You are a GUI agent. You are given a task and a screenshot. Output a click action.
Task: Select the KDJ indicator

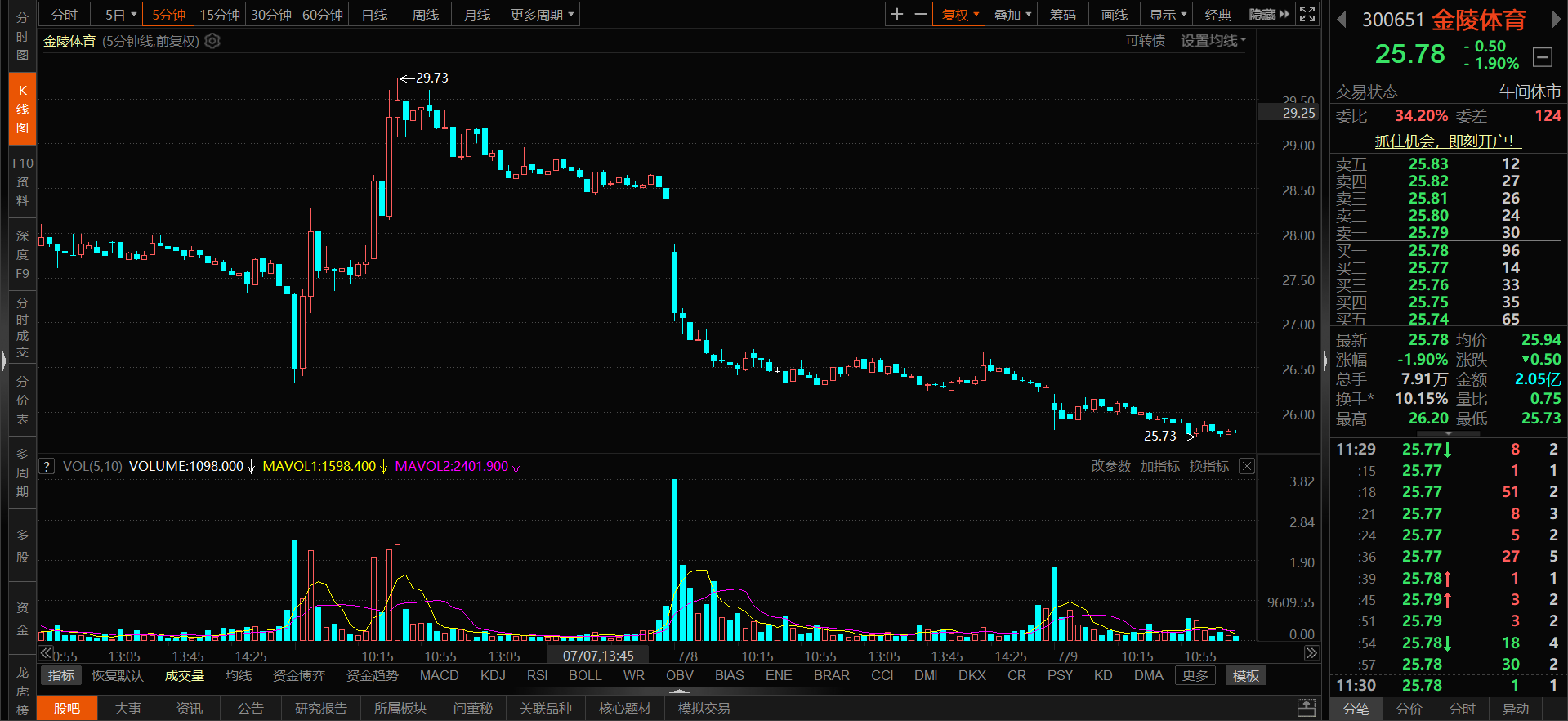point(493,675)
